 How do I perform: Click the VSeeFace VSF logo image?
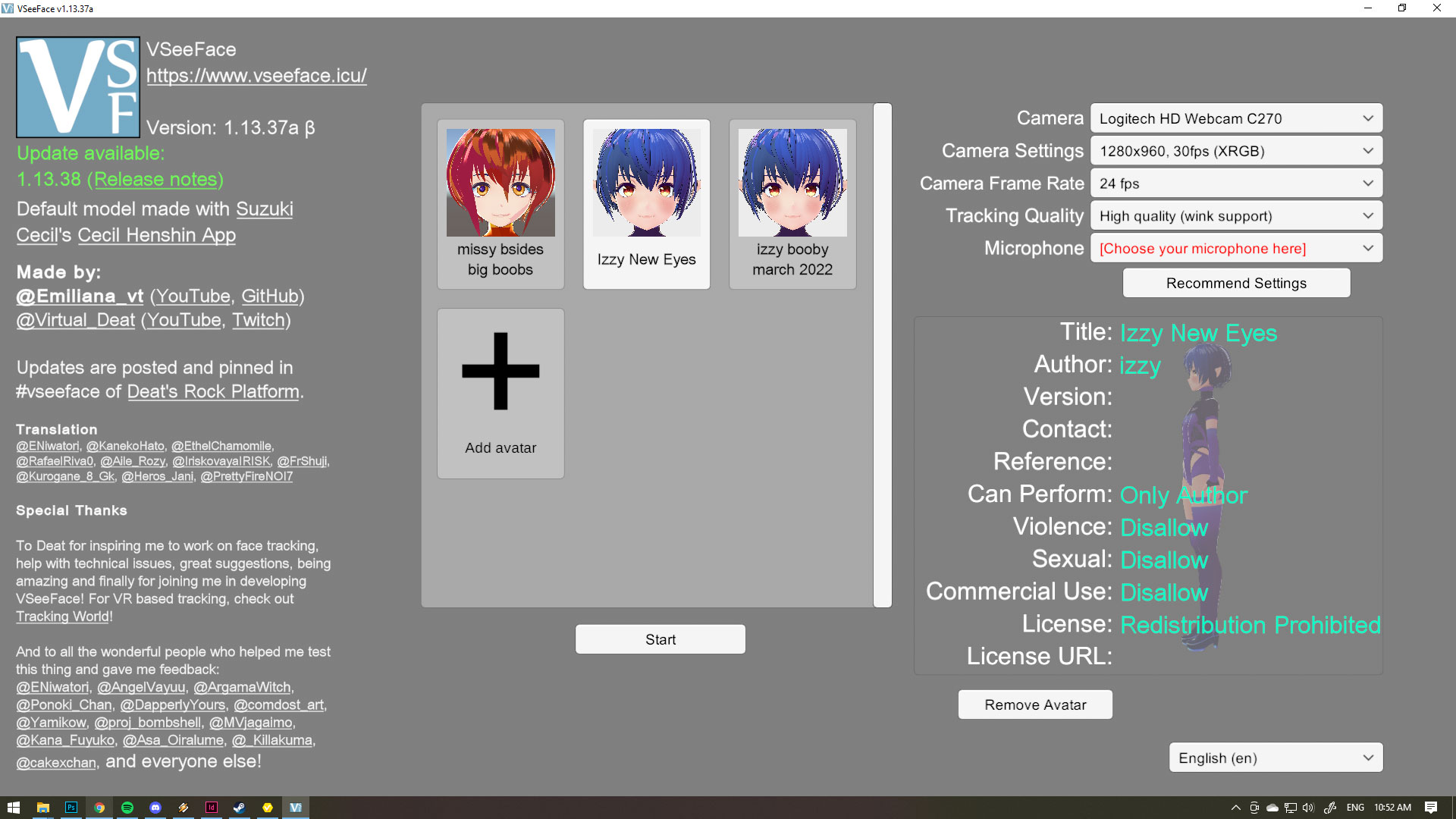coord(78,87)
